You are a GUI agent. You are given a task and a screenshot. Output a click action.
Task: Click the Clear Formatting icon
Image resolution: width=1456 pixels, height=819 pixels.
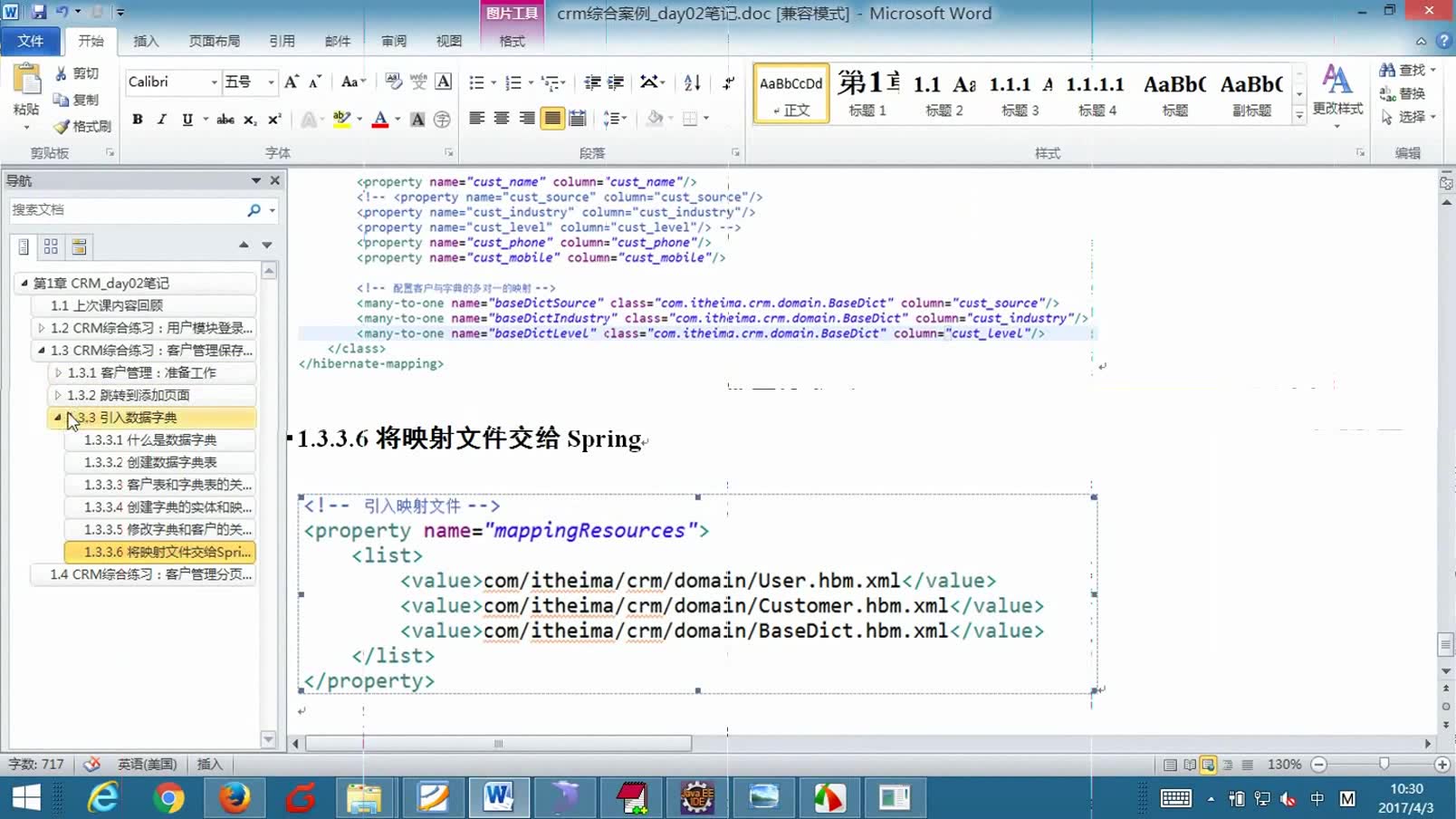393,82
